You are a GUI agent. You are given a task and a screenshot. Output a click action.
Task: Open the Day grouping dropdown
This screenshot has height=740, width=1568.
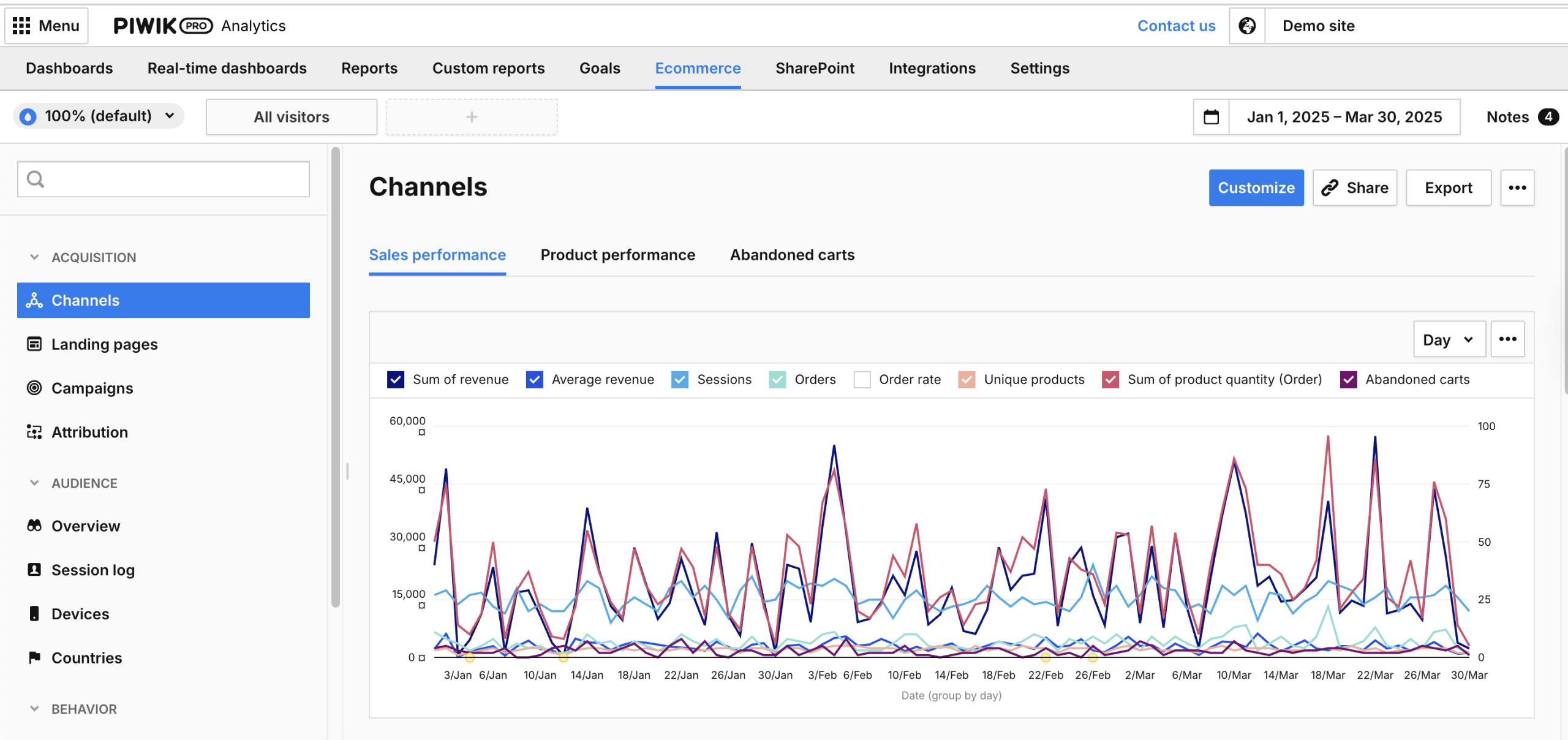1449,339
